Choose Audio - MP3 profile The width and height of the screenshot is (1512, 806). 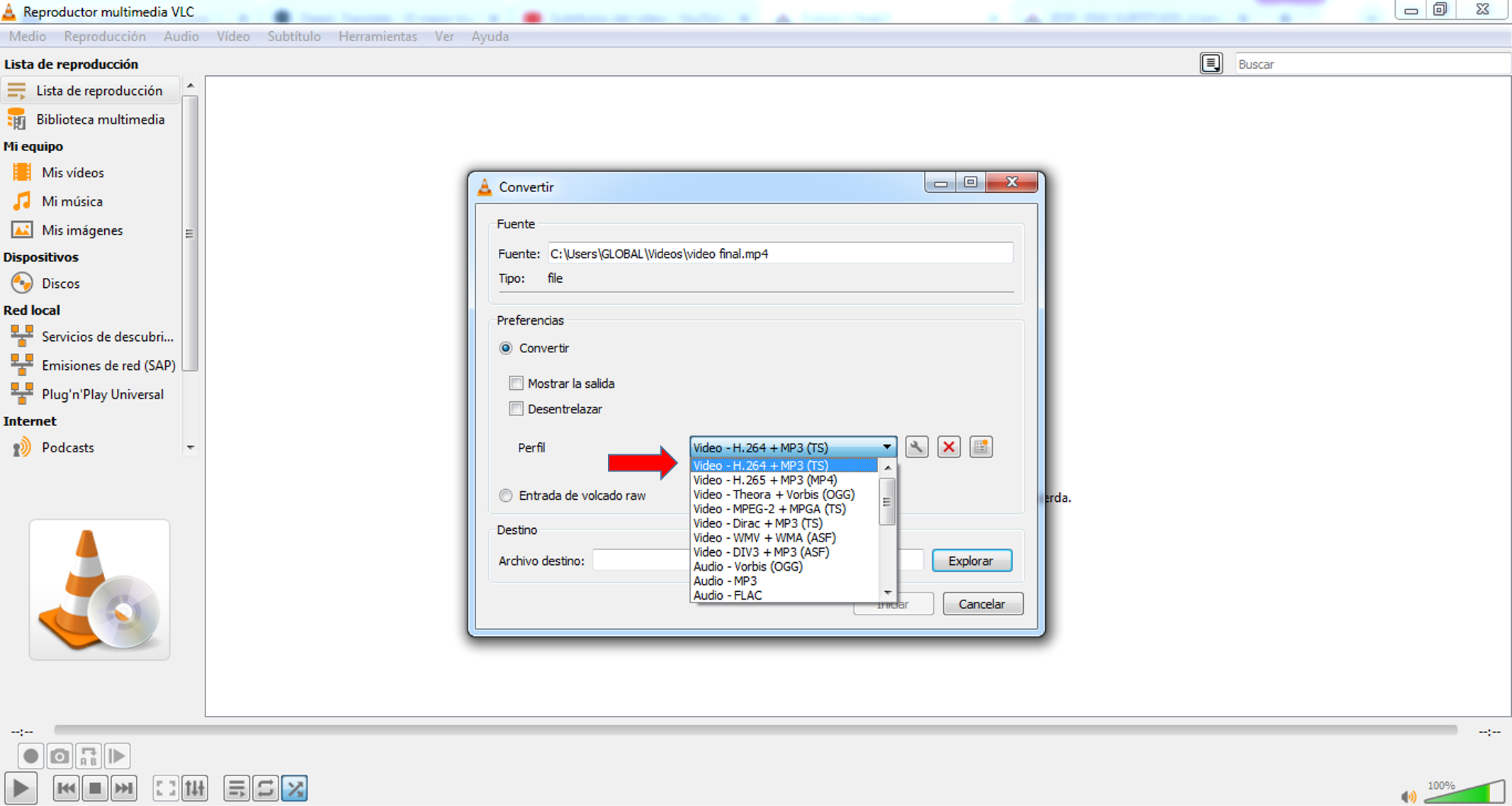tap(784, 581)
